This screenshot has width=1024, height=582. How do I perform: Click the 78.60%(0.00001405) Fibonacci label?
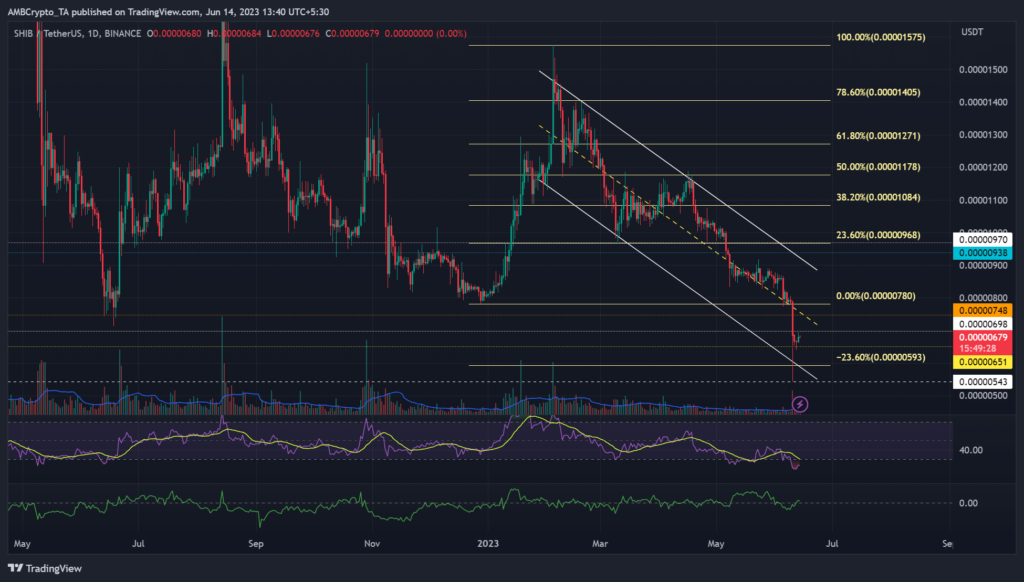(x=877, y=92)
